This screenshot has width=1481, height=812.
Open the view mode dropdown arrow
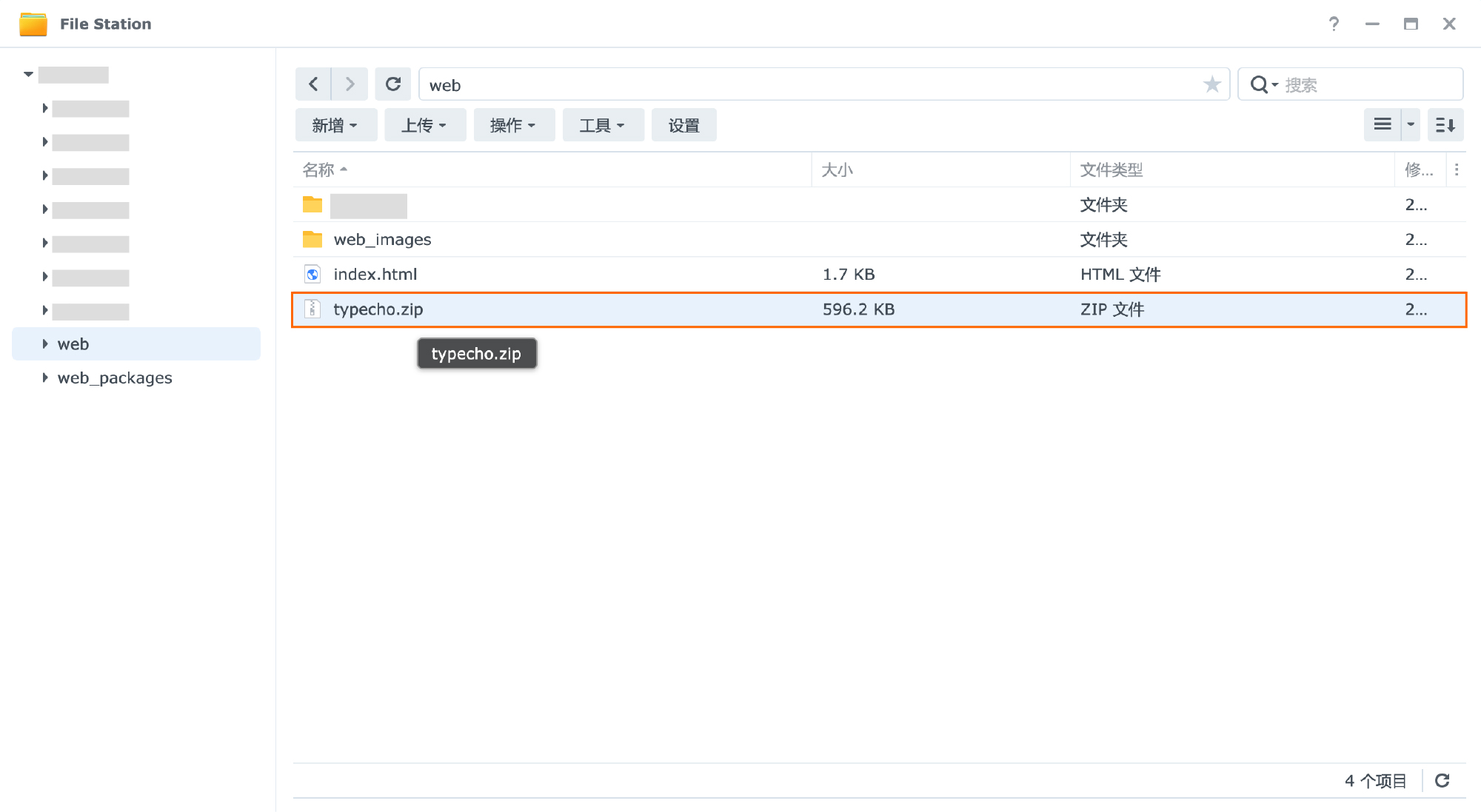click(1411, 124)
